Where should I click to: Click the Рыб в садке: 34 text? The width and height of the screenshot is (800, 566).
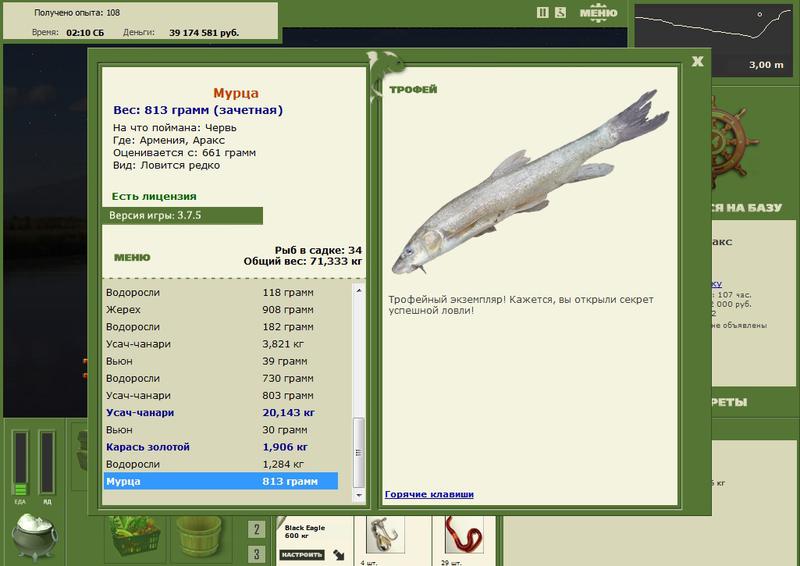coord(318,250)
